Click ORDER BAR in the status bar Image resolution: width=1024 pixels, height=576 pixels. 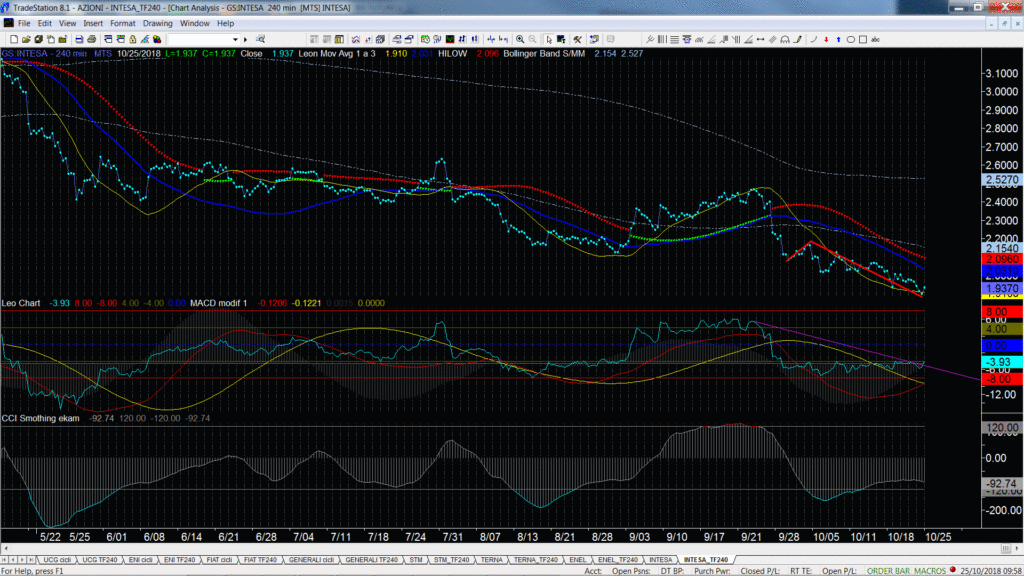click(x=888, y=571)
